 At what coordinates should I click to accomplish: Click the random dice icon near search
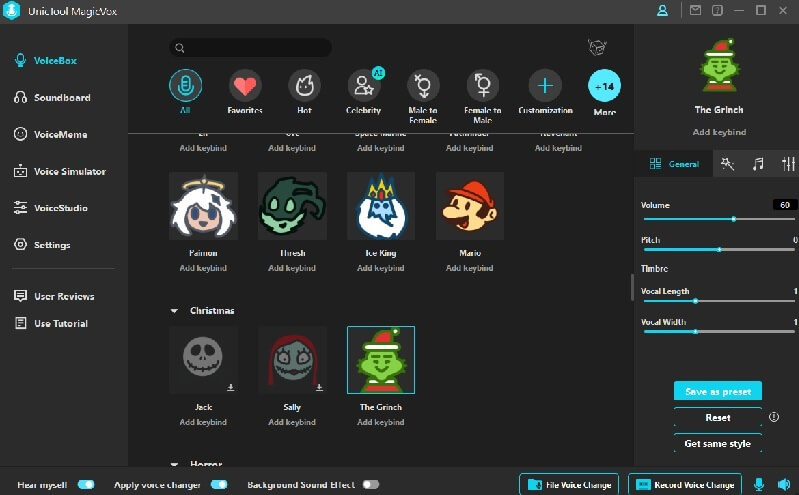point(598,48)
